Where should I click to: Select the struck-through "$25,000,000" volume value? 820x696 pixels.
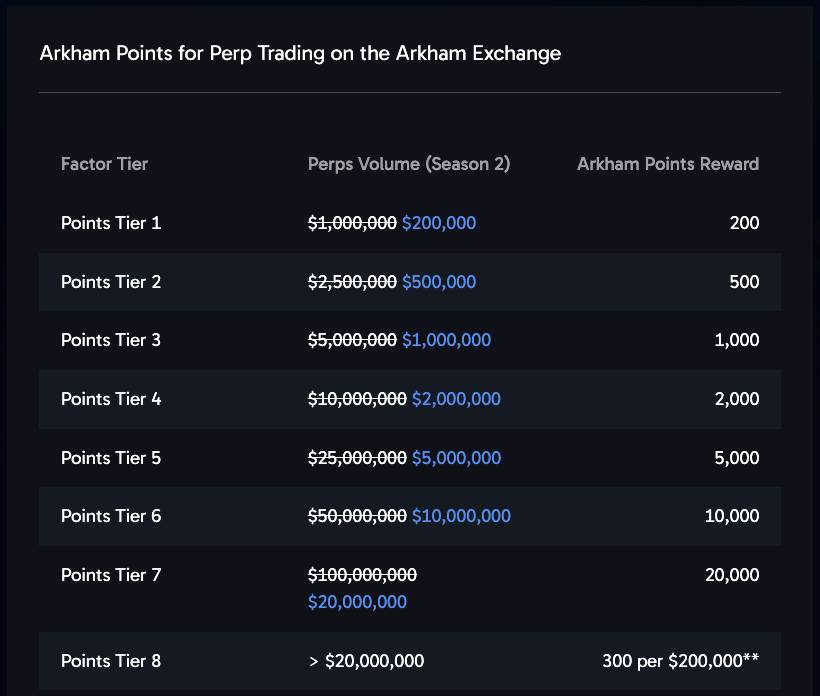point(357,459)
